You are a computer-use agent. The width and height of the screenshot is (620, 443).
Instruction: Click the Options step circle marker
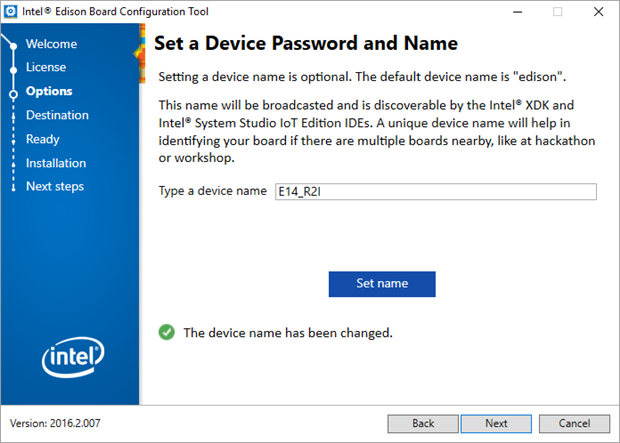click(x=14, y=92)
